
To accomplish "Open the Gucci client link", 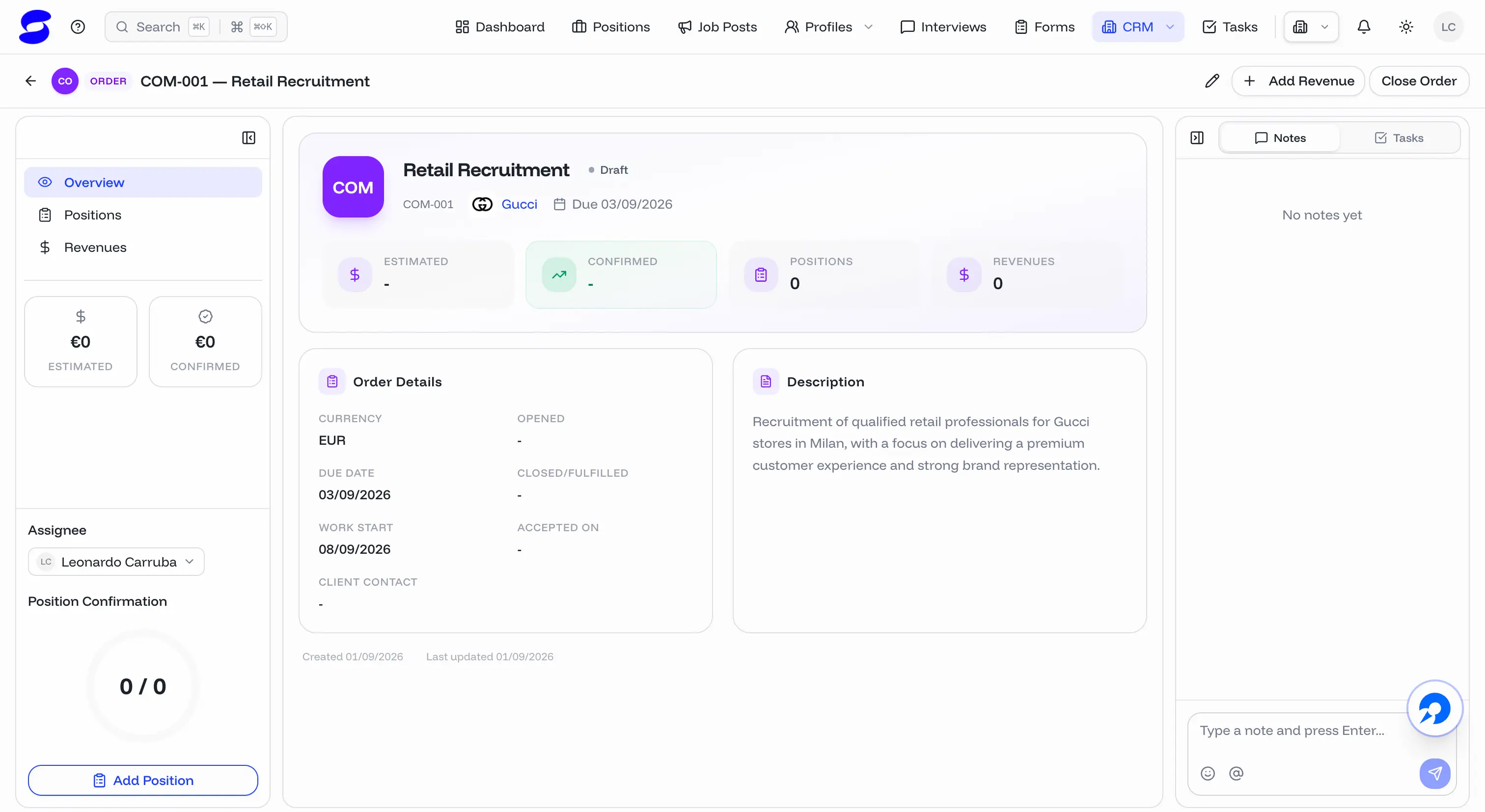I will (519, 204).
